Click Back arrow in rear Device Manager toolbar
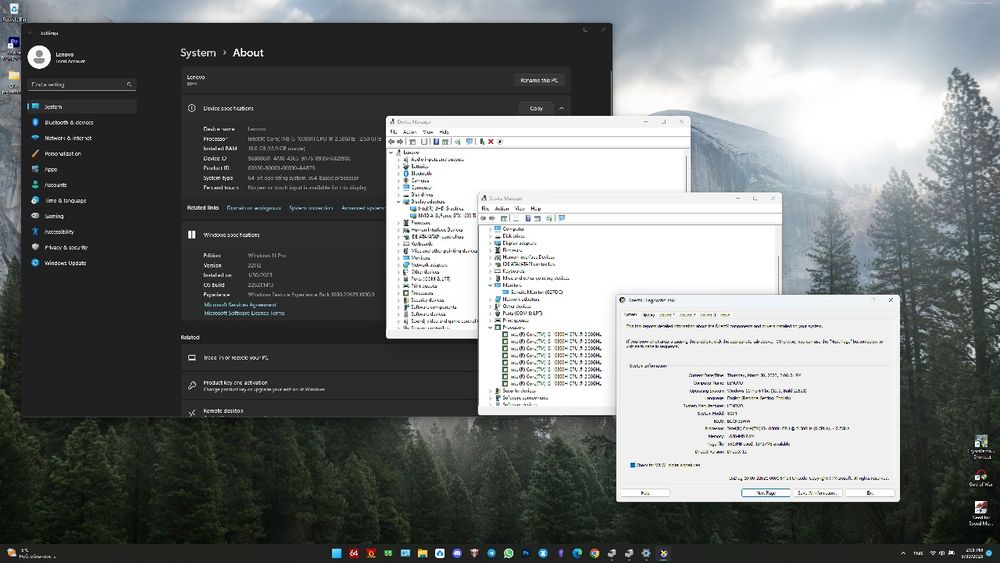The width and height of the screenshot is (1000, 563). (392, 142)
